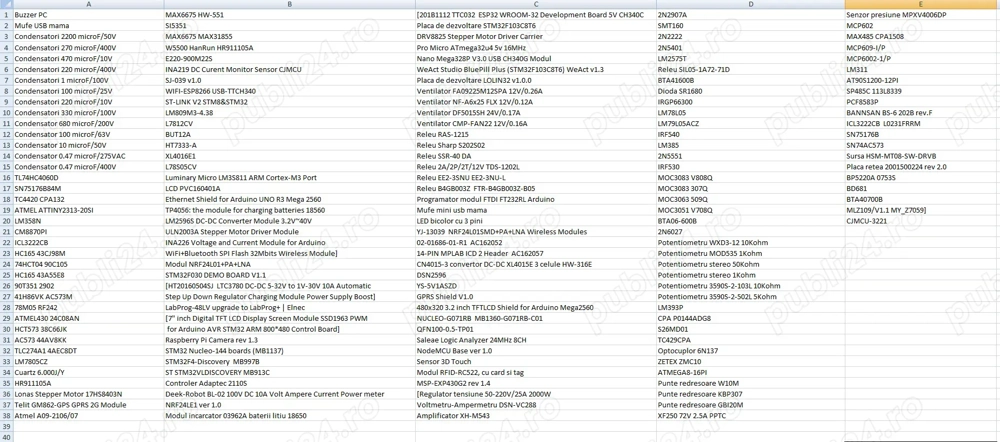This screenshot has width=1000, height=442.
Task: Click the Select All corner triangle
Action: [x=6, y=4]
